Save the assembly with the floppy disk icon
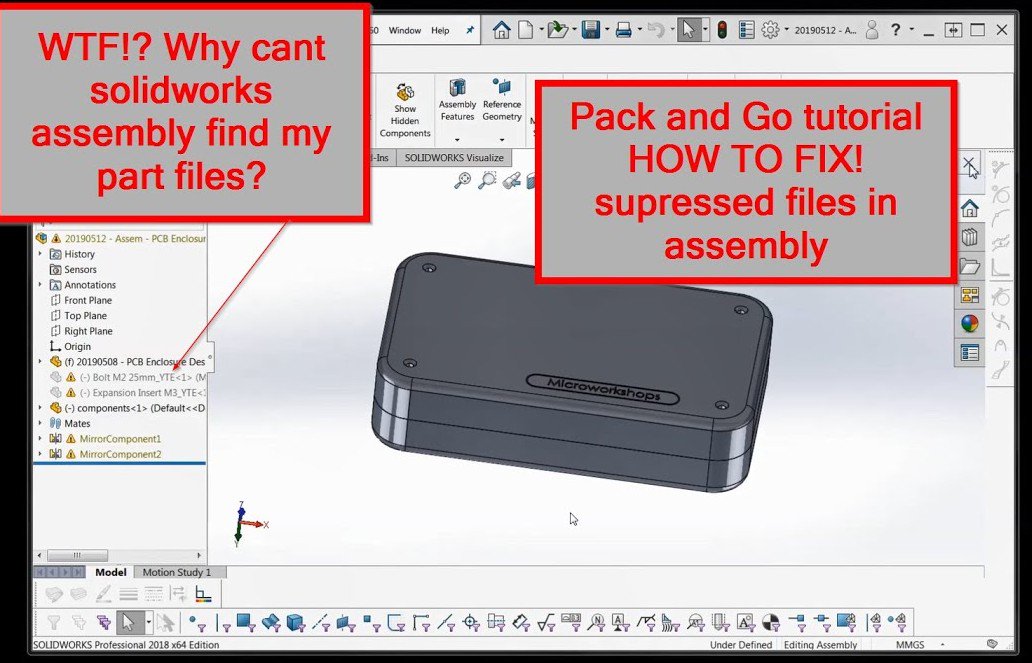The image size is (1032, 663). pyautogui.click(x=590, y=30)
